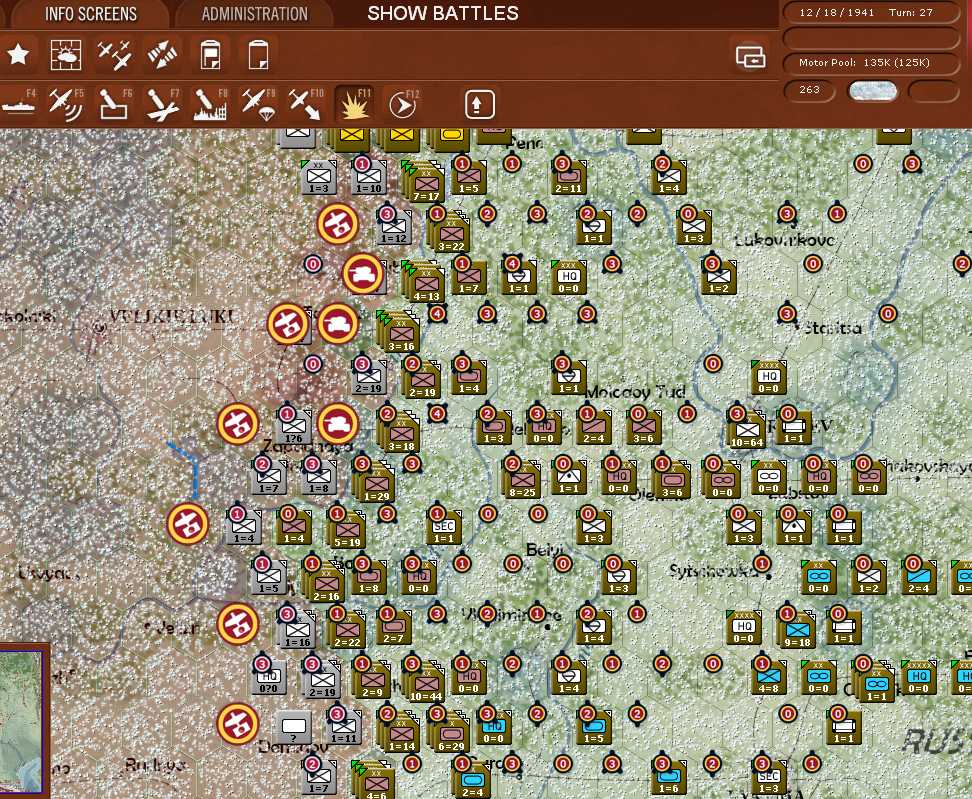The height and width of the screenshot is (799, 972).
Task: Click the Velikie Luki city label
Action: click(x=171, y=316)
